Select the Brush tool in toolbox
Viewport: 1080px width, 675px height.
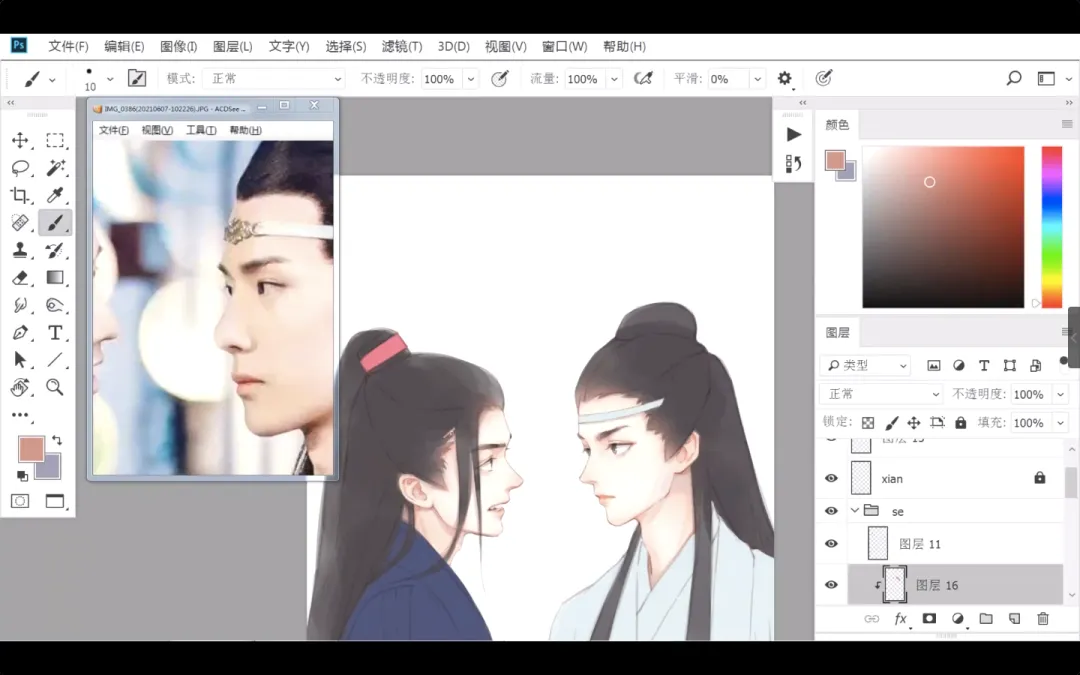[55, 223]
